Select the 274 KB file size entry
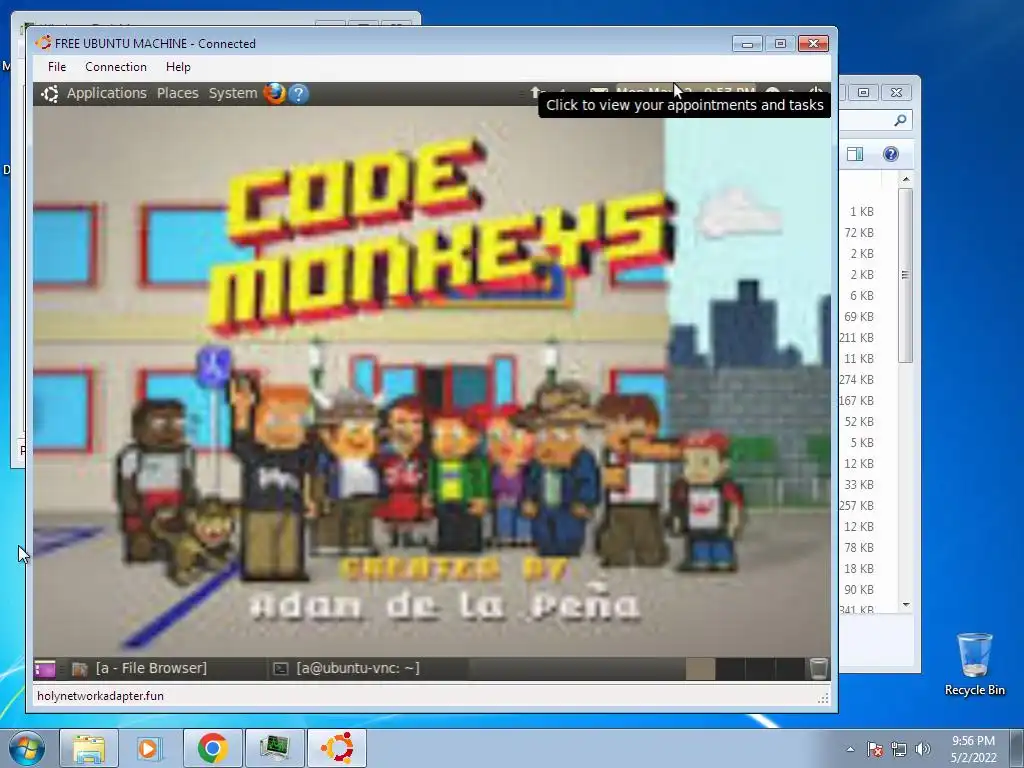1024x768 pixels. point(857,379)
